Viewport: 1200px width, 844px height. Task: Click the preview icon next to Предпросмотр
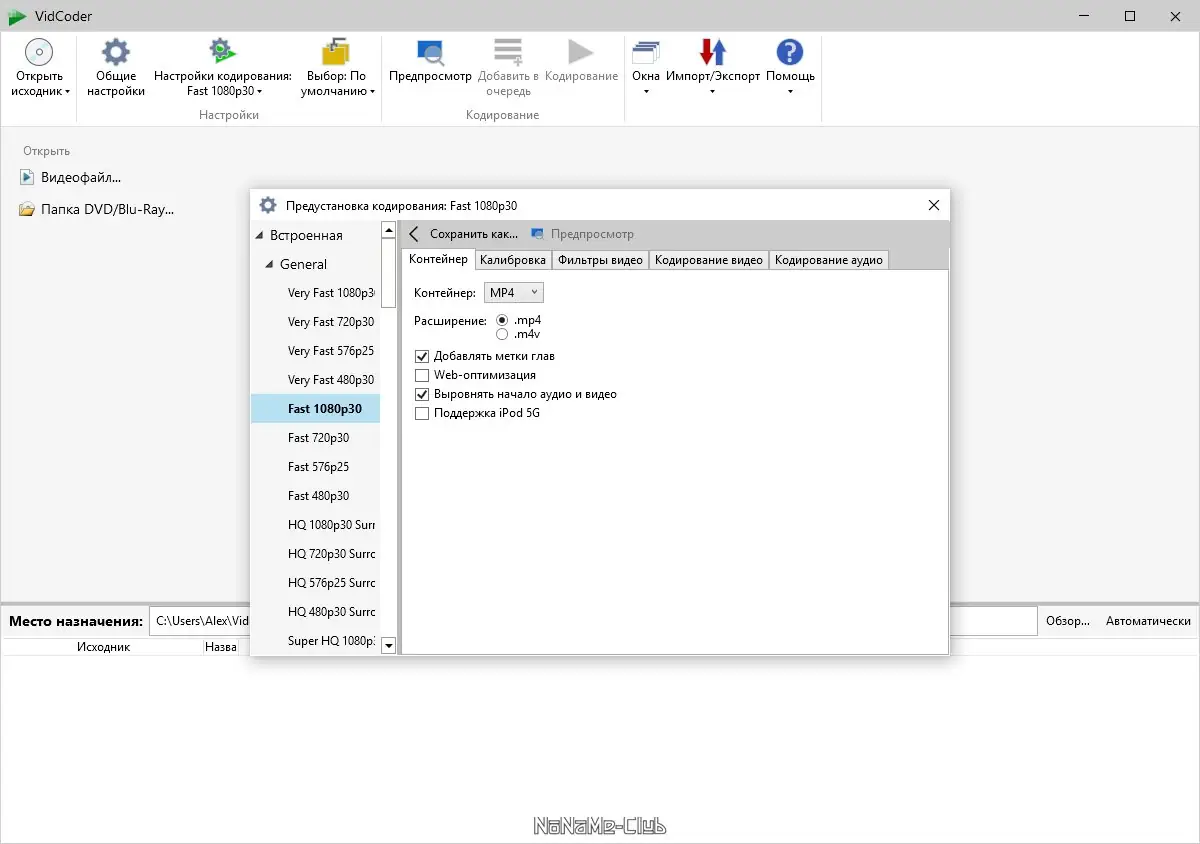[538, 234]
